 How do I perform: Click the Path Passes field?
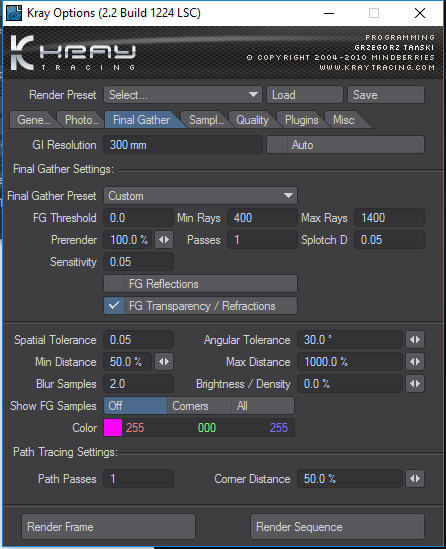[x=138, y=479]
